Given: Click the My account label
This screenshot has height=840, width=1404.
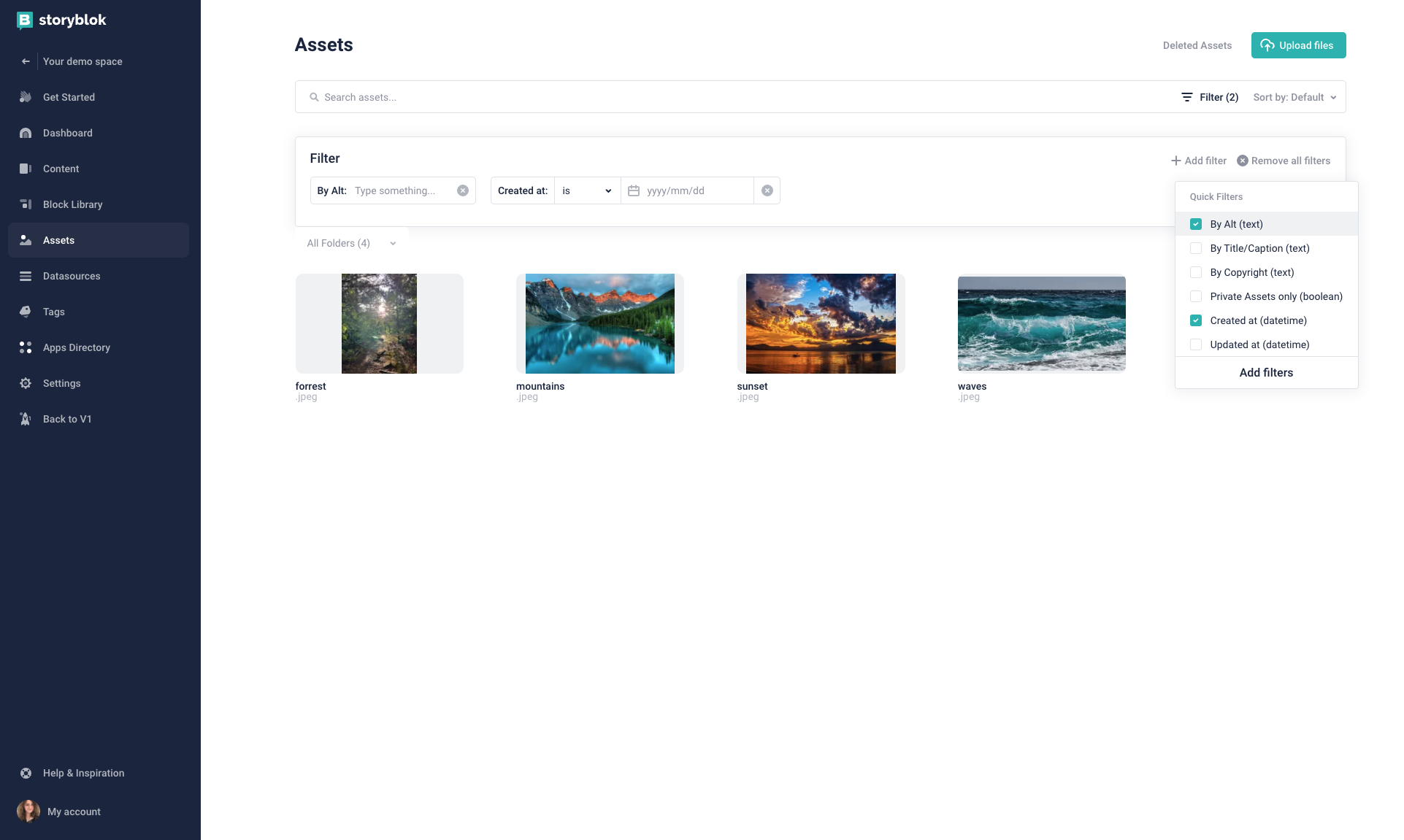Looking at the screenshot, I should coord(74,812).
